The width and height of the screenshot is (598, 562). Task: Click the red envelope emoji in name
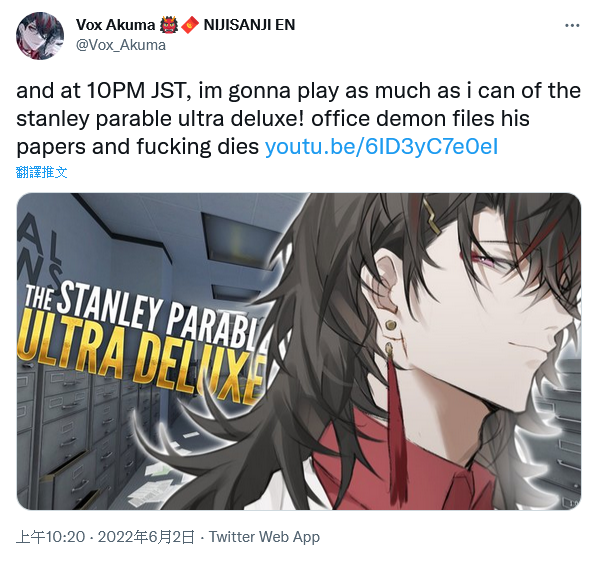click(x=190, y=25)
